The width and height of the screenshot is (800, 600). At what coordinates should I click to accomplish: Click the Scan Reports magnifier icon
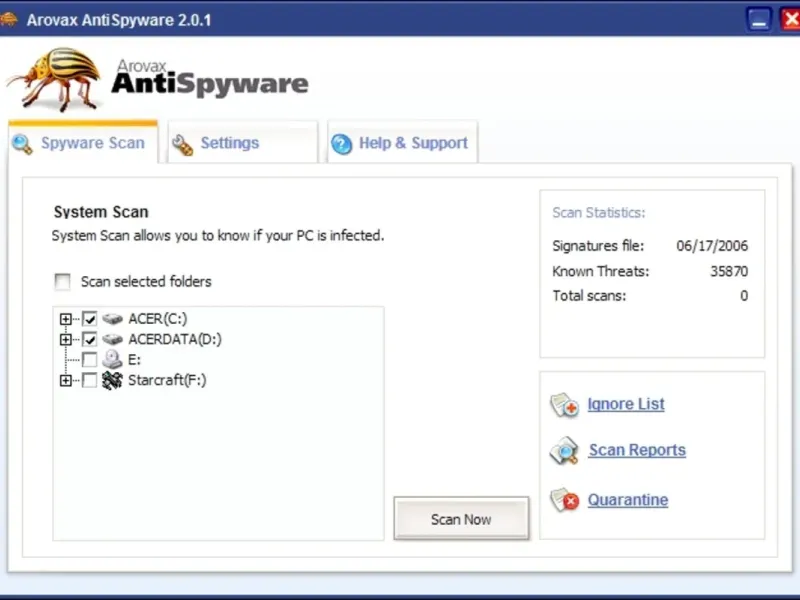(564, 451)
